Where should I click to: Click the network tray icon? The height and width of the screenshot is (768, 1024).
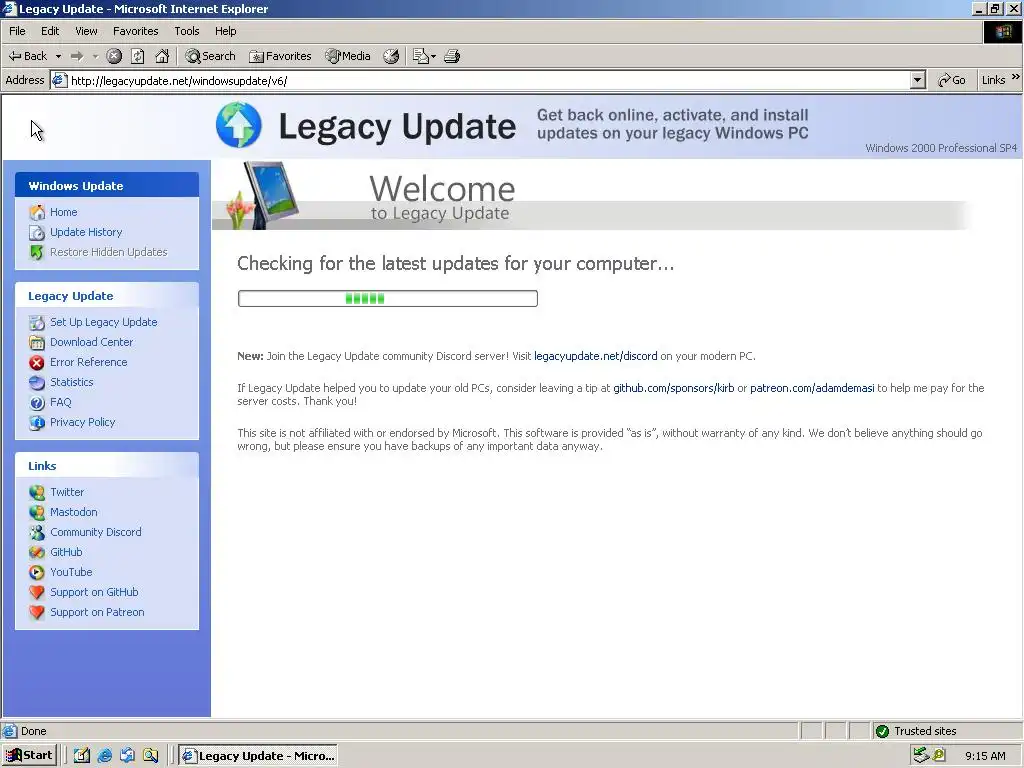click(x=921, y=756)
